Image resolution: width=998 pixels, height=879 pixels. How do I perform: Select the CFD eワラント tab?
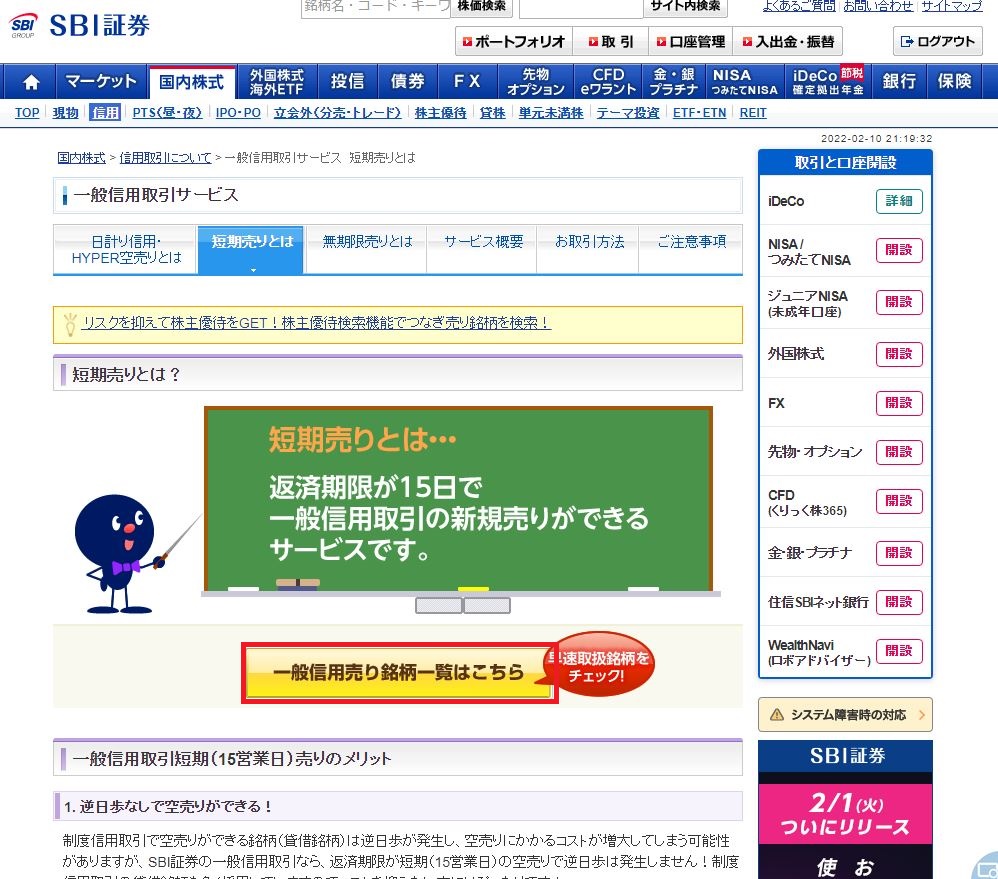(608, 81)
